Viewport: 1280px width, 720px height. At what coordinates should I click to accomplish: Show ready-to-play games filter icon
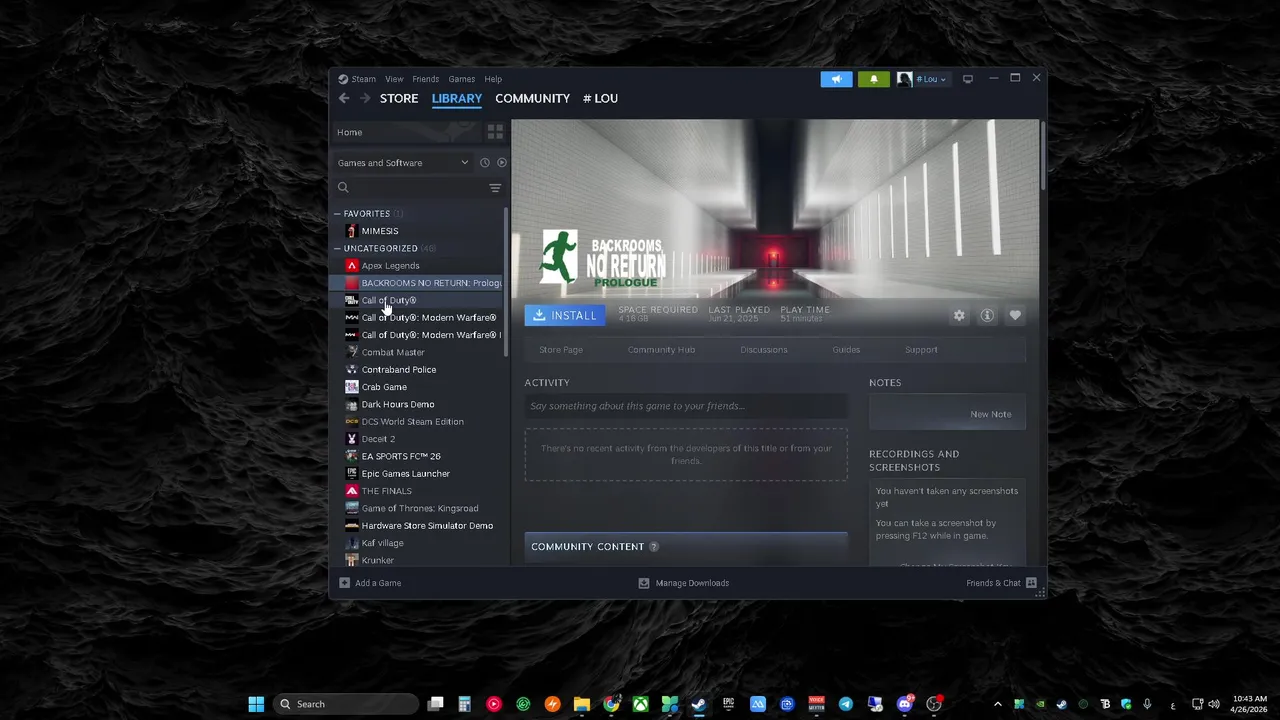point(501,163)
